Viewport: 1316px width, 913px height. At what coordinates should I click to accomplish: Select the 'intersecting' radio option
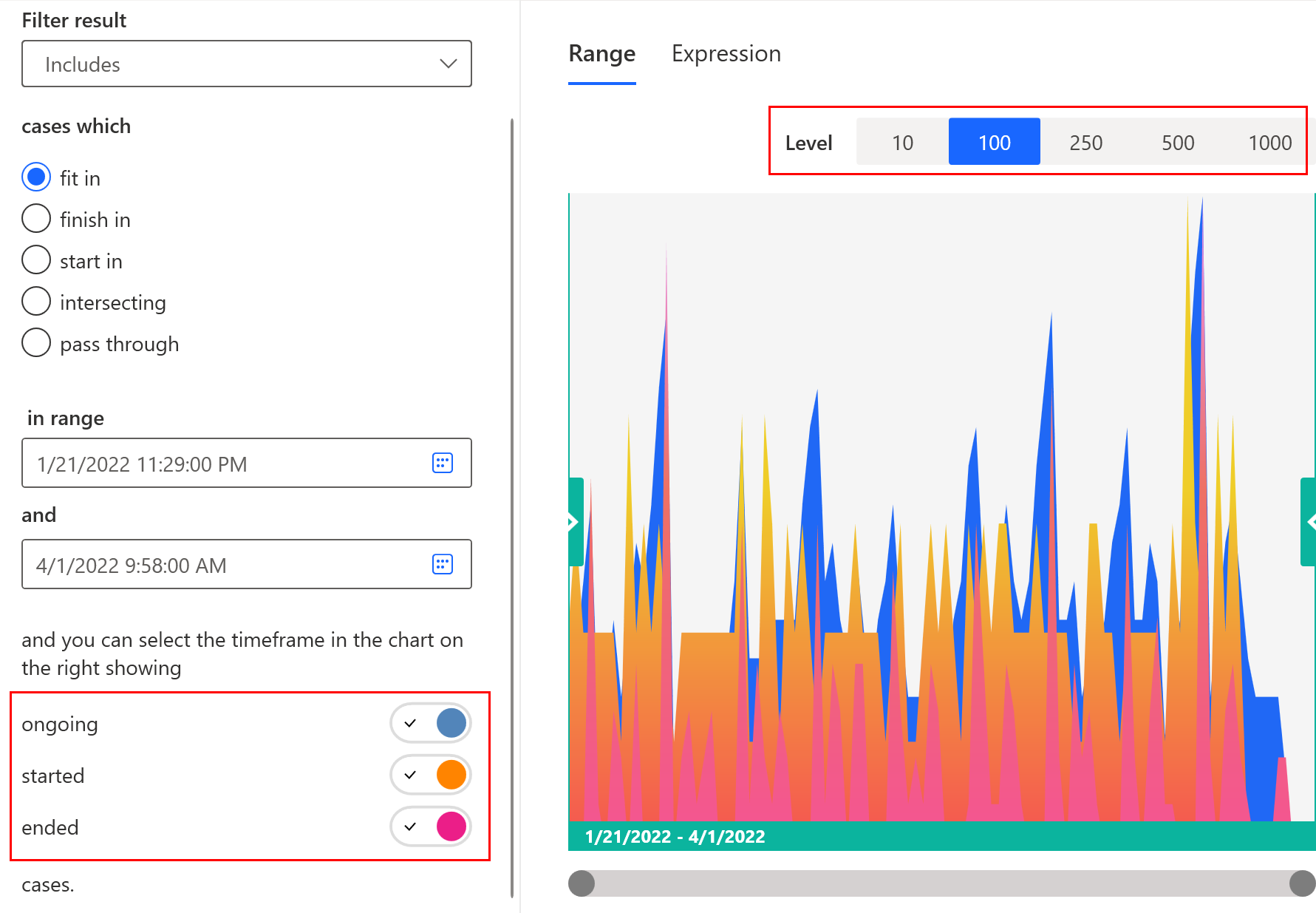(x=36, y=302)
